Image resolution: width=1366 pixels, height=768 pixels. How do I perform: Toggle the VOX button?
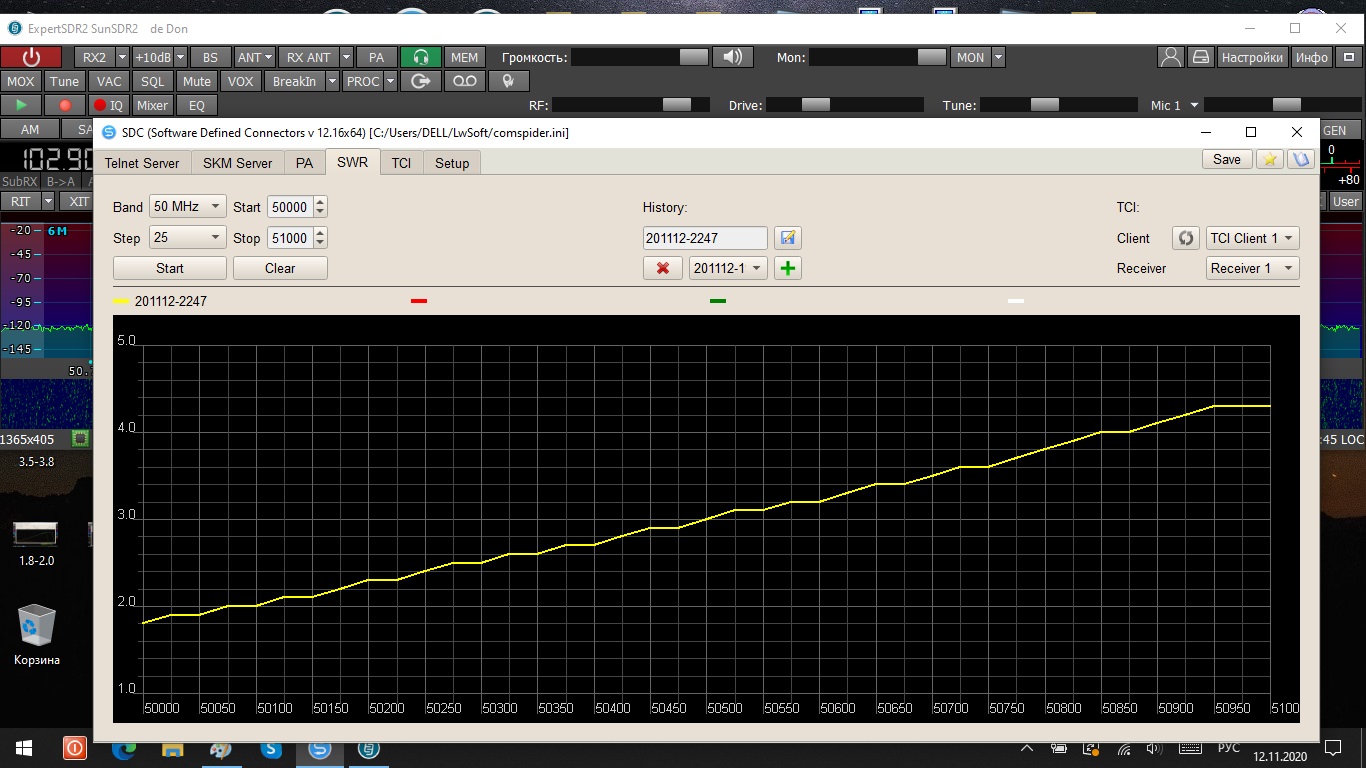pos(241,81)
